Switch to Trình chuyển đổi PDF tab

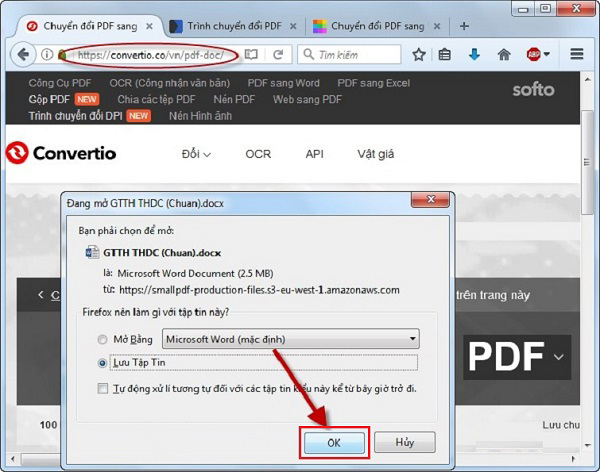coord(230,26)
